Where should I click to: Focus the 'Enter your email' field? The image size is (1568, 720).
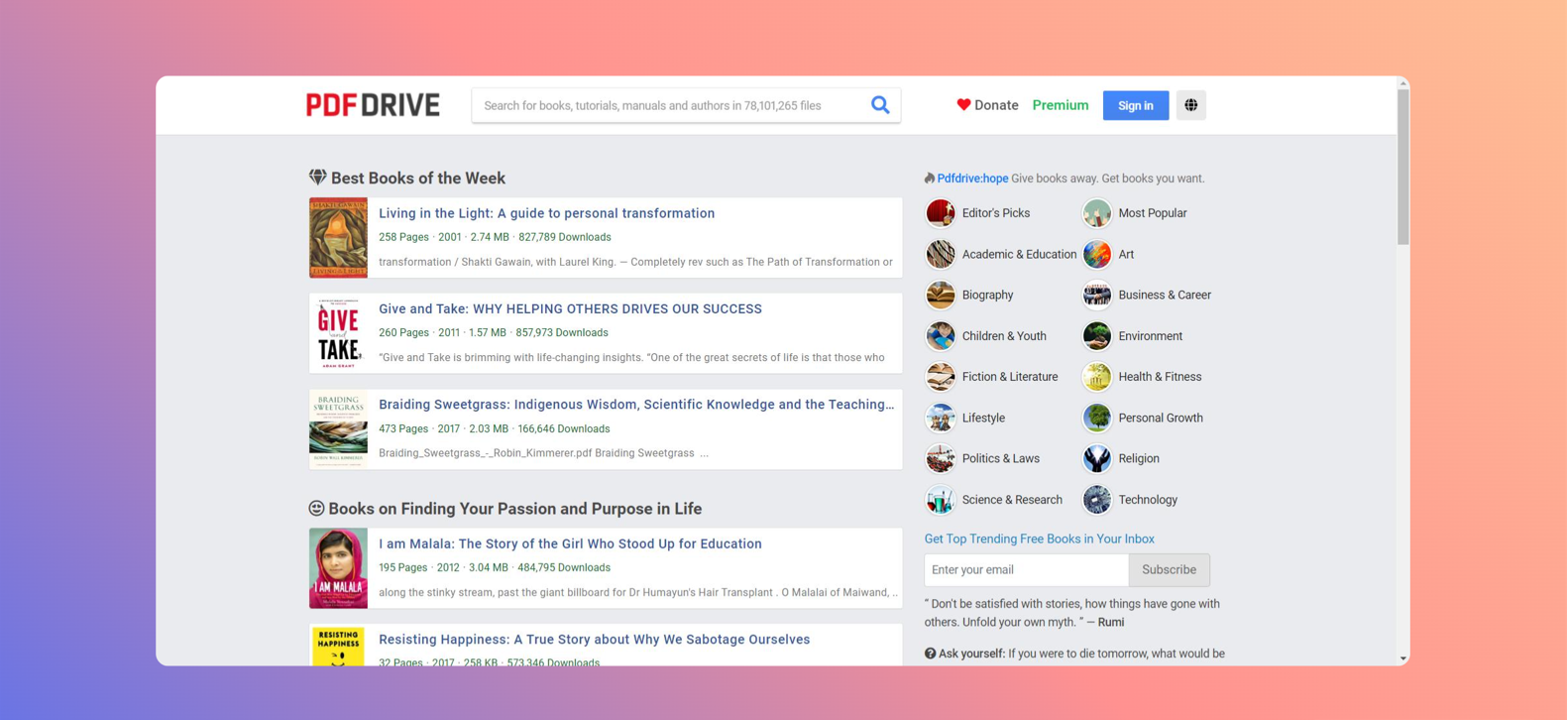[x=1026, y=570]
